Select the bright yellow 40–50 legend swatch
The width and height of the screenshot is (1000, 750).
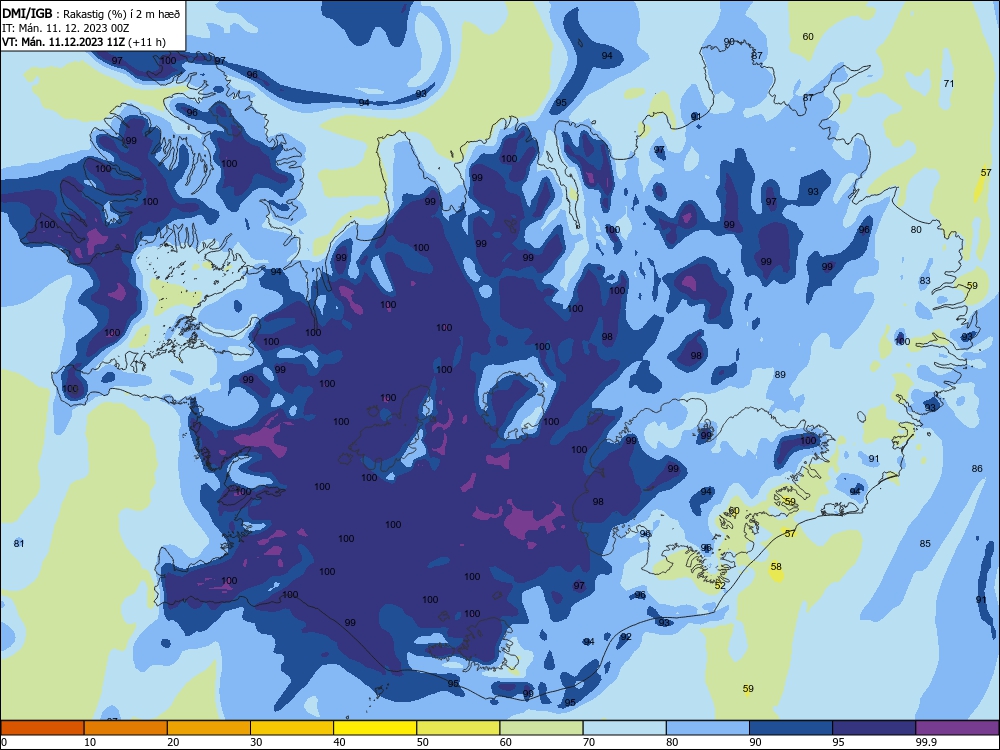375,728
